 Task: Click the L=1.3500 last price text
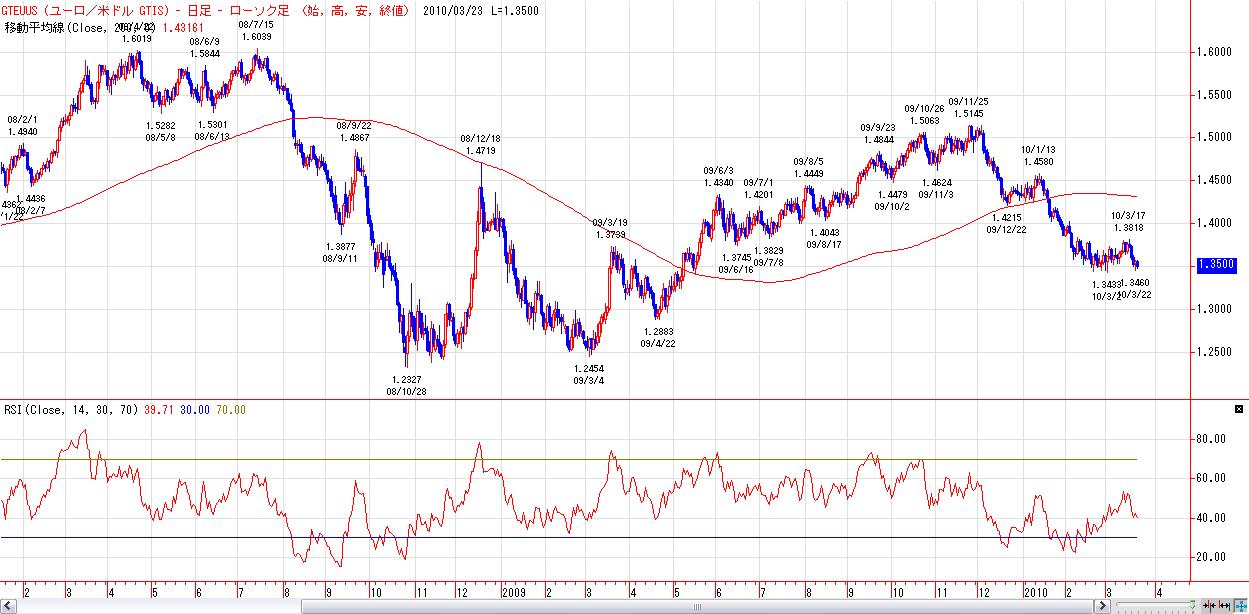[515, 10]
